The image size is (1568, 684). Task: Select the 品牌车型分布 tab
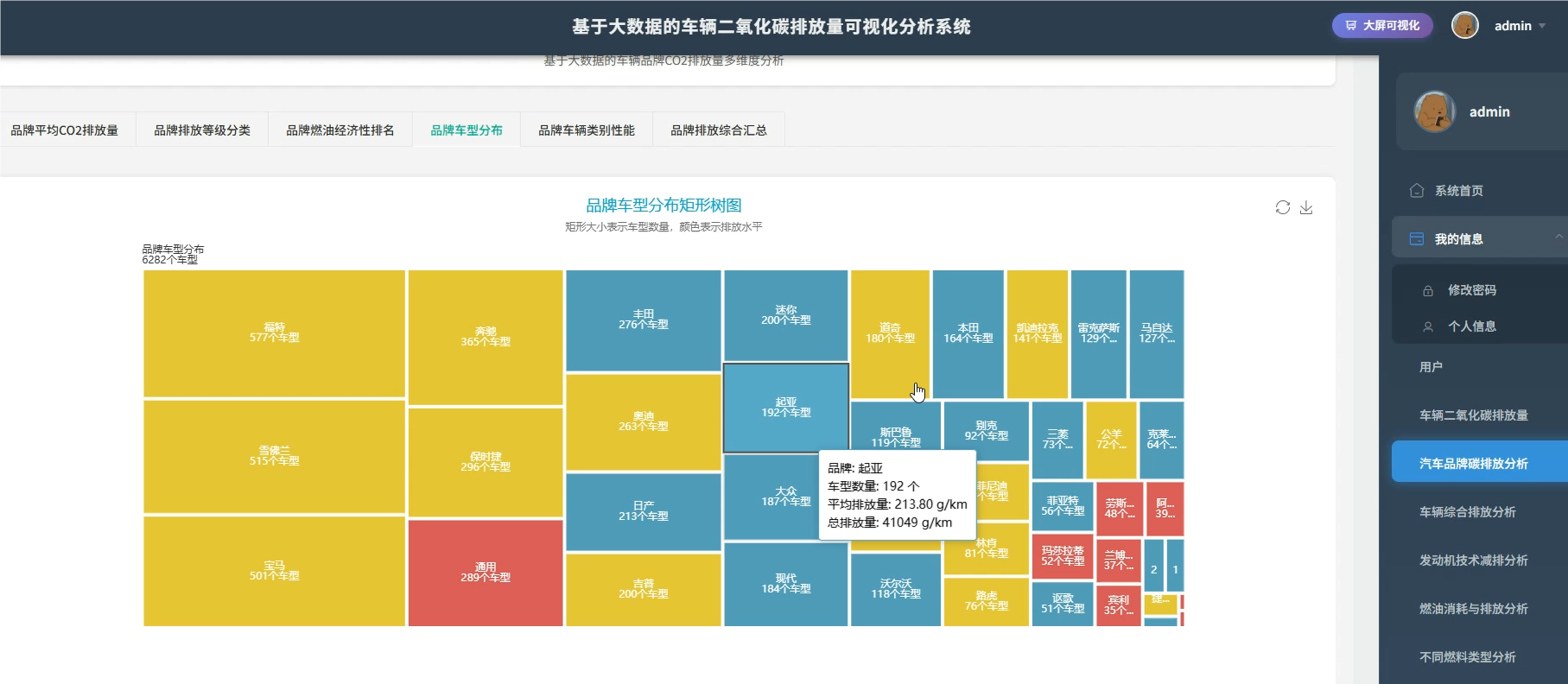pyautogui.click(x=467, y=130)
